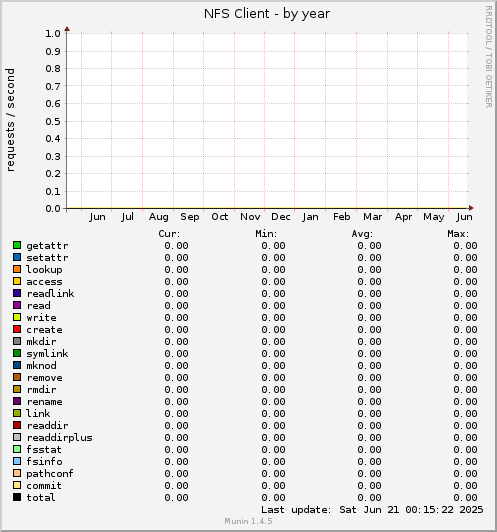This screenshot has height=532, width=497.
Task: Select the 'mkdir' legend label
Action: 41,341
